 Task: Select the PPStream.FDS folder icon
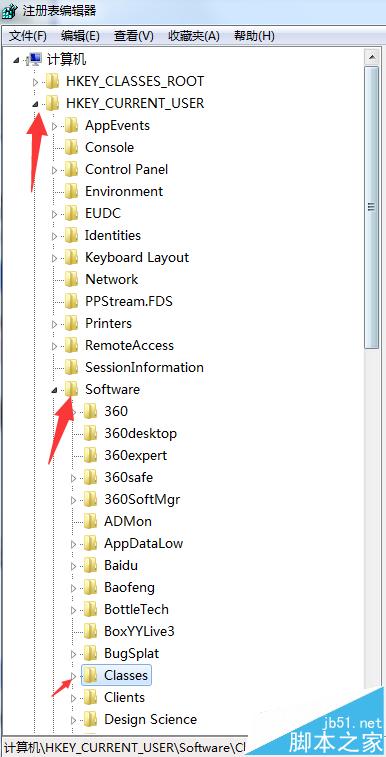coord(71,301)
